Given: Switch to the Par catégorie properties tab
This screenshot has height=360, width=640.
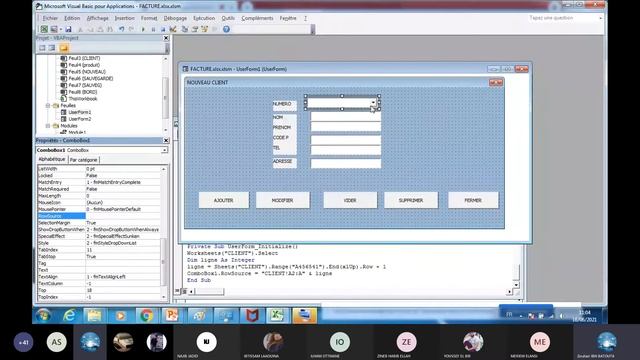Looking at the screenshot, I should click(x=83, y=160).
